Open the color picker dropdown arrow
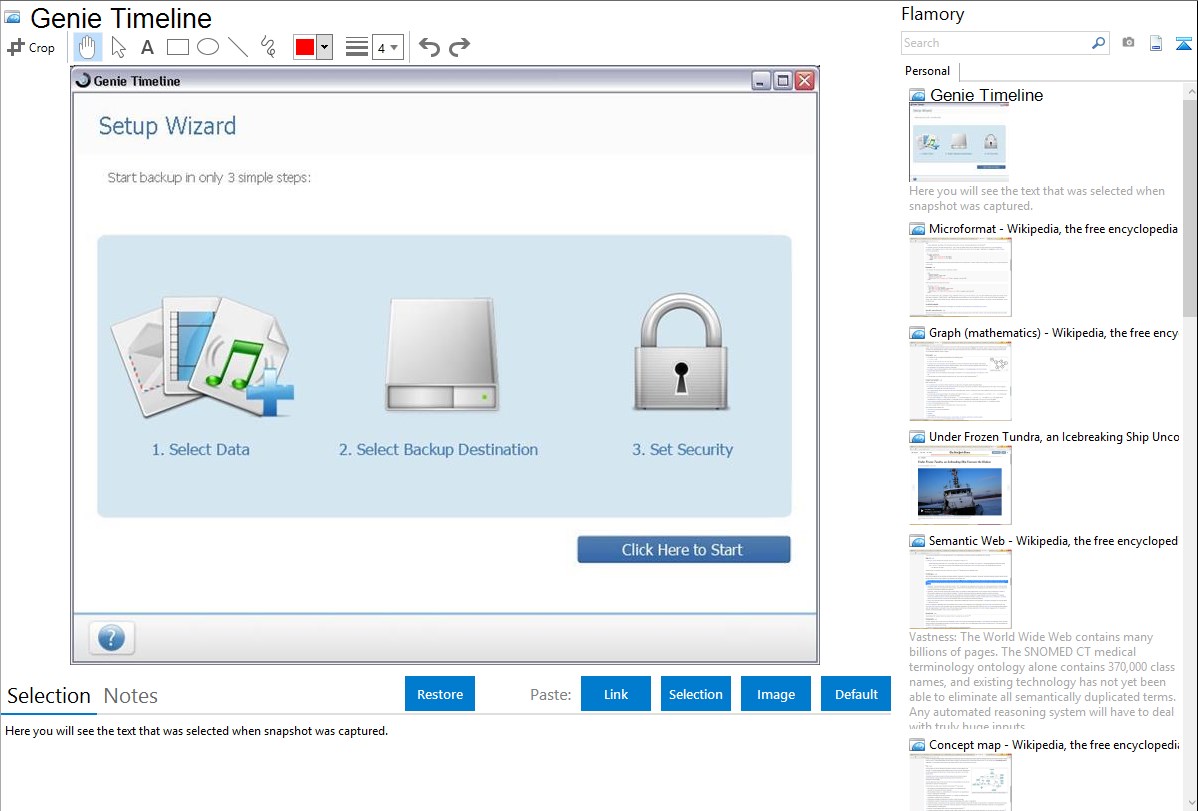1198x811 pixels. tap(325, 47)
